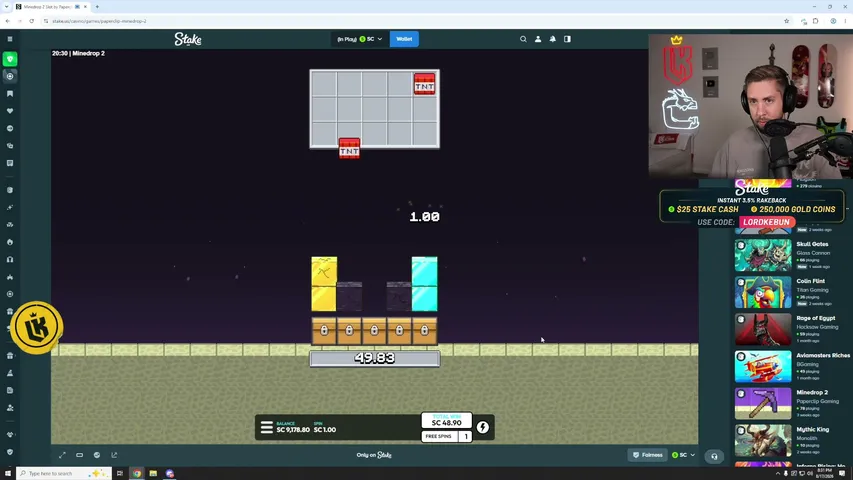Click the yellow LK crown badge
The width and height of the screenshot is (853, 480).
click(36, 328)
